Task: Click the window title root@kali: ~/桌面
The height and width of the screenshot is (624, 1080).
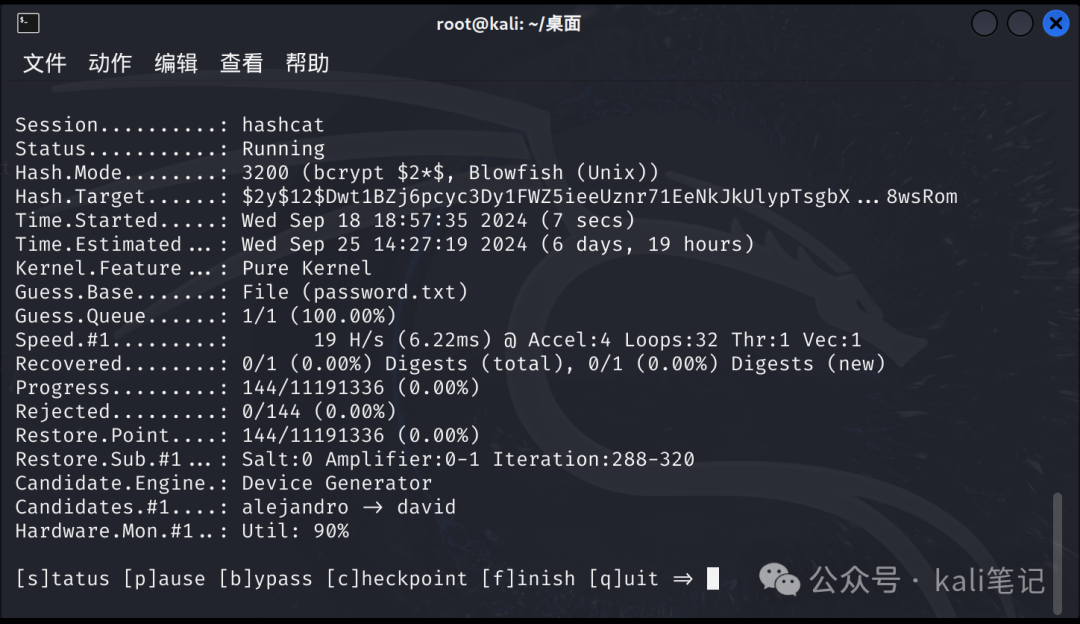Action: click(x=508, y=24)
